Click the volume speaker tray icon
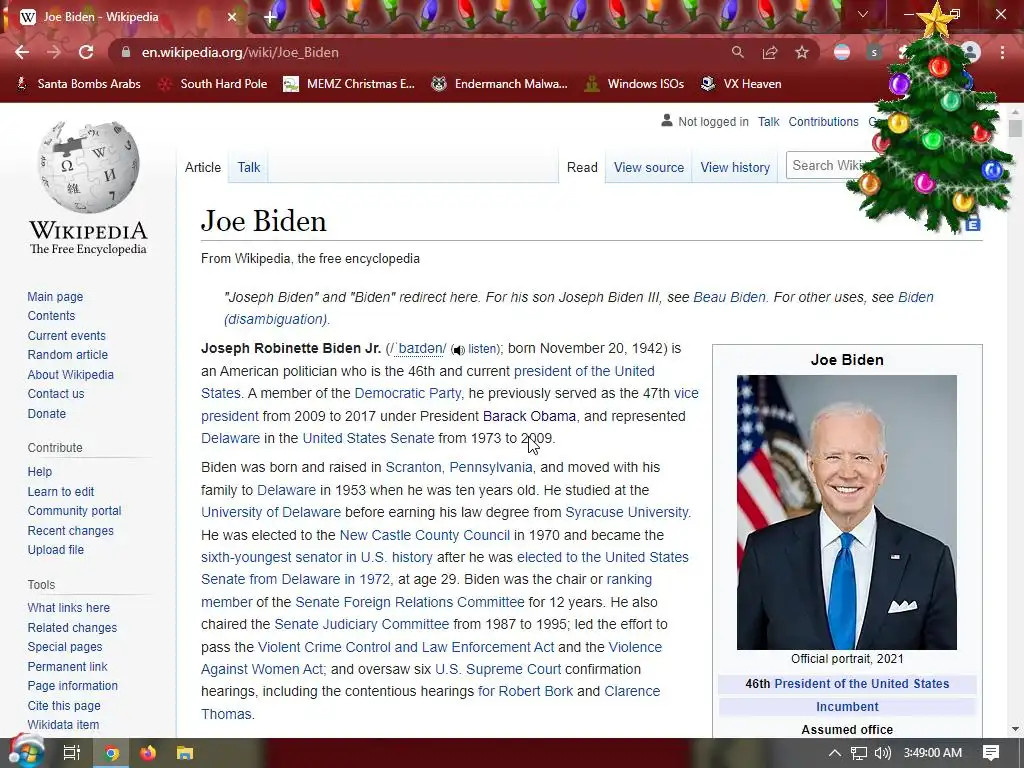 (883, 753)
